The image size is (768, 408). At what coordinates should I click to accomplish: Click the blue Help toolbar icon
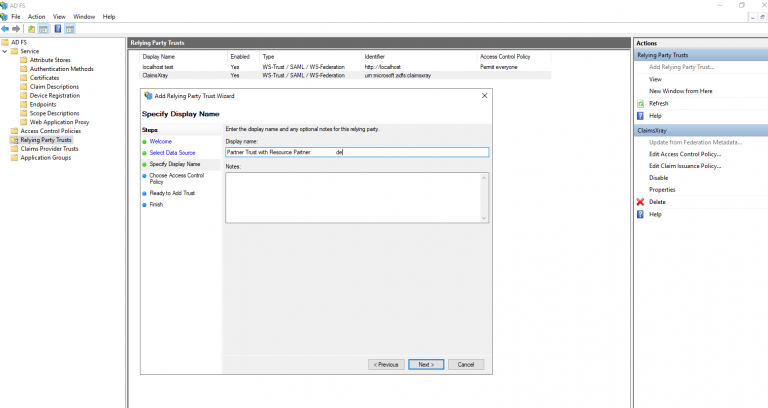click(x=58, y=29)
